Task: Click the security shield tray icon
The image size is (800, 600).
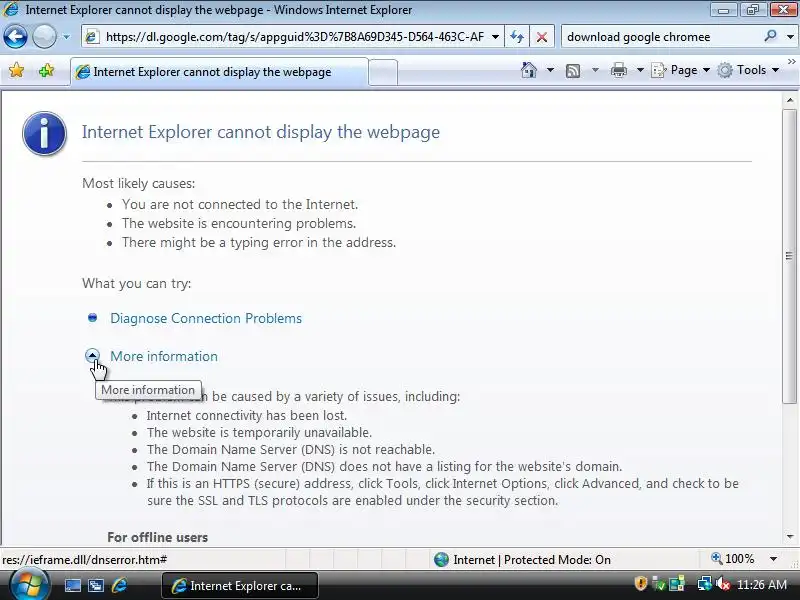Action: tap(641, 583)
